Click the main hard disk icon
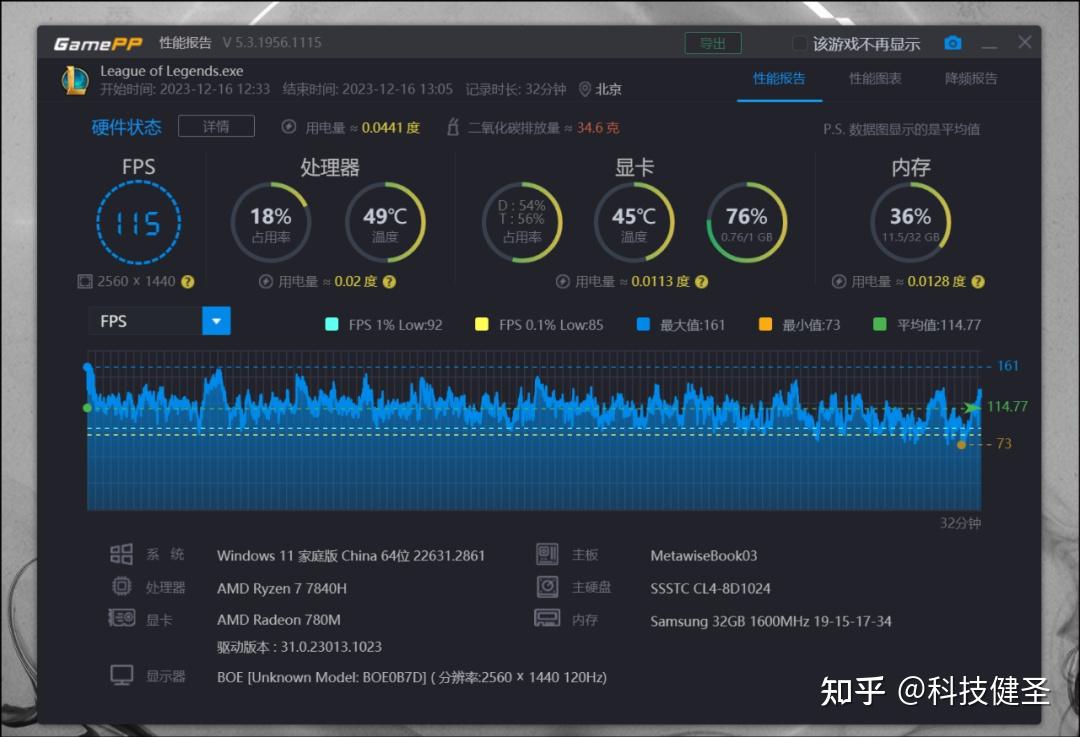The width and height of the screenshot is (1080, 737). (x=548, y=586)
